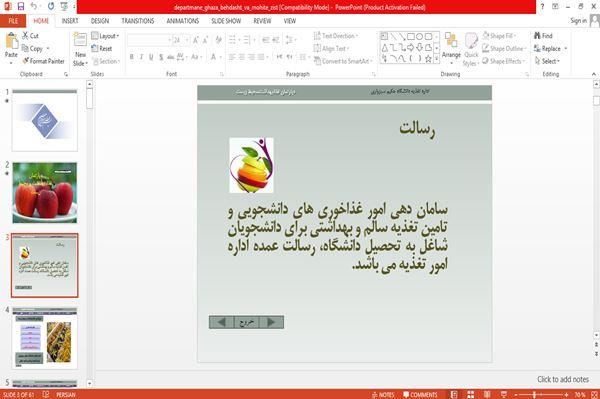Click the zoom slider handle
This screenshot has height=399, width=600.
click(534, 394)
